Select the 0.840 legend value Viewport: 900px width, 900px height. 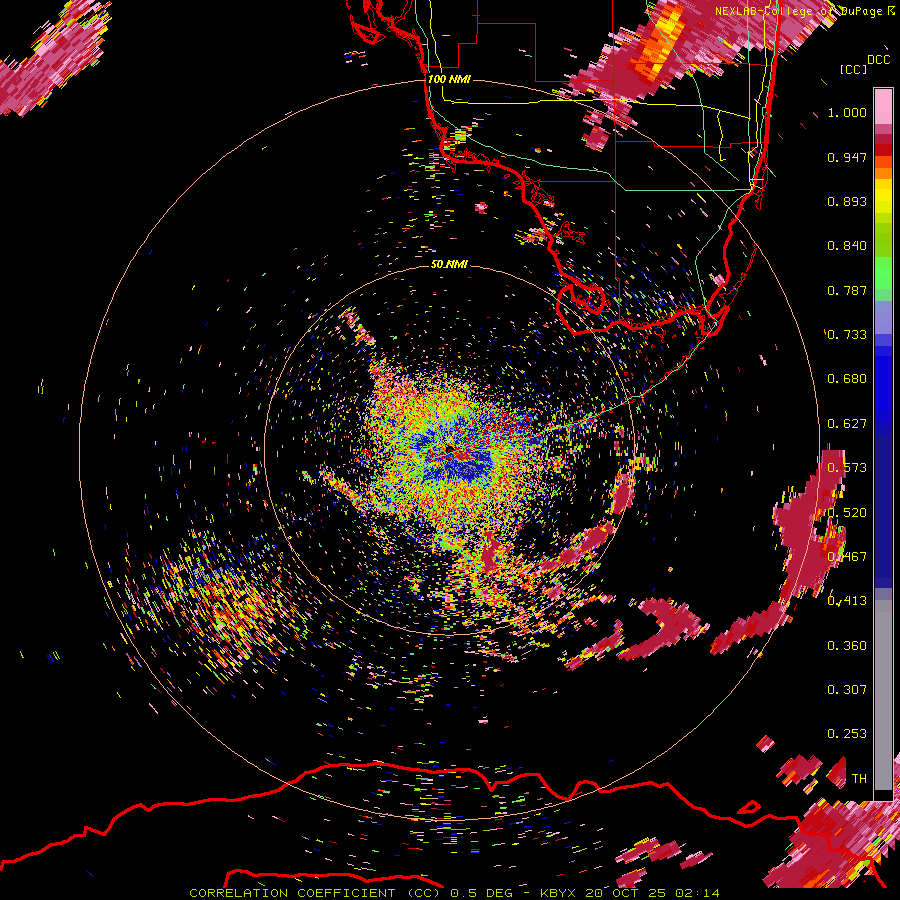(847, 246)
